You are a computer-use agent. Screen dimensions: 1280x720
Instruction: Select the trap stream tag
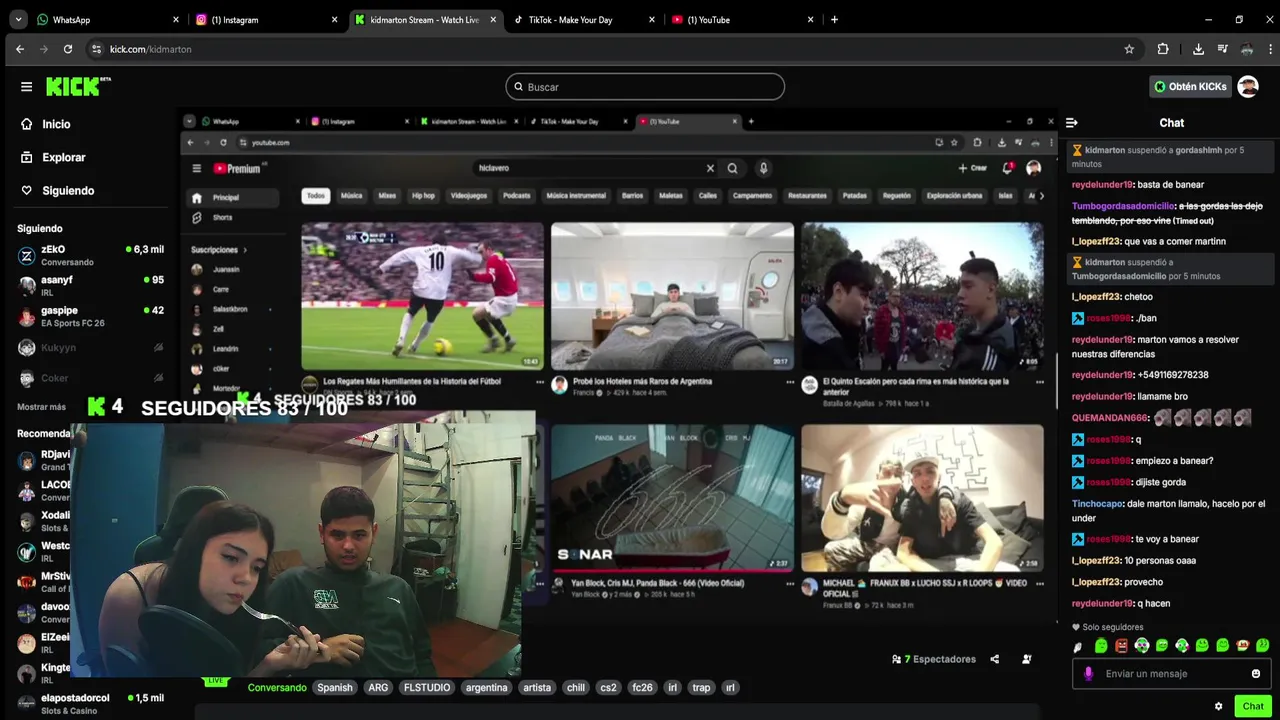click(x=701, y=688)
